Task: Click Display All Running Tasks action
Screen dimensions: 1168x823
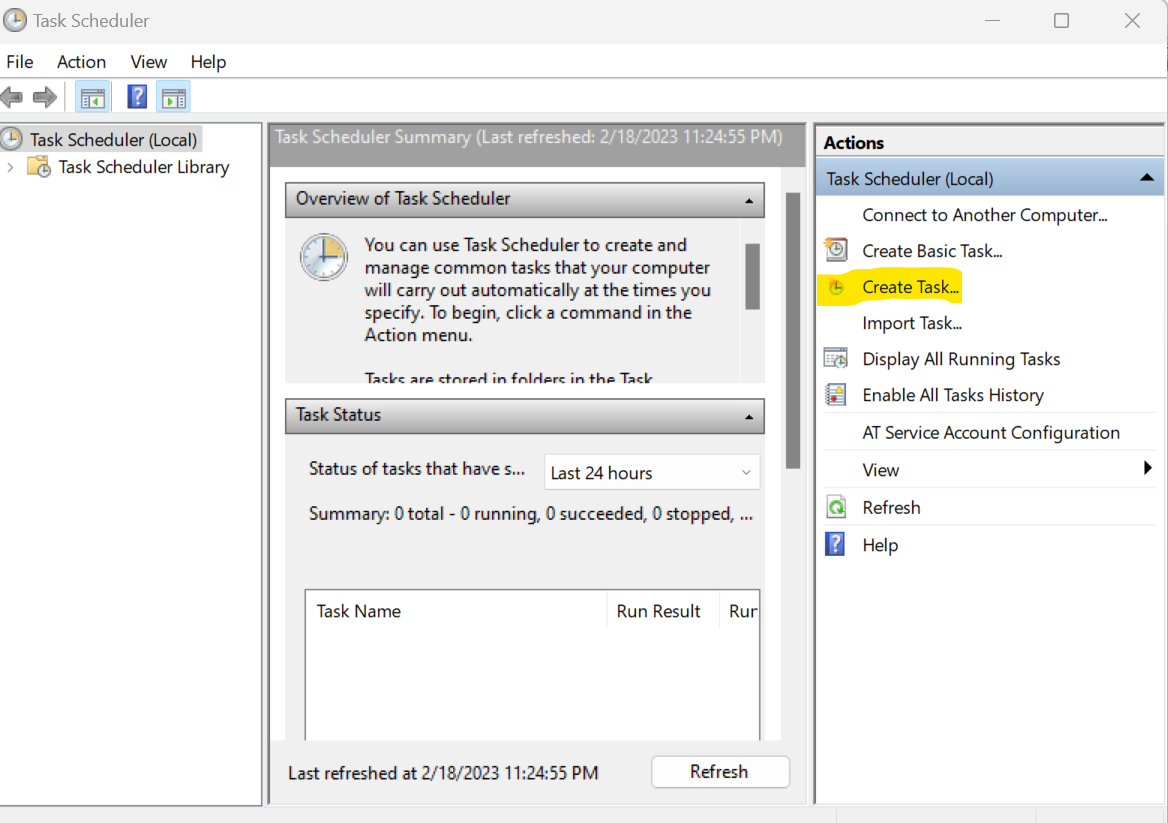Action: (x=961, y=359)
